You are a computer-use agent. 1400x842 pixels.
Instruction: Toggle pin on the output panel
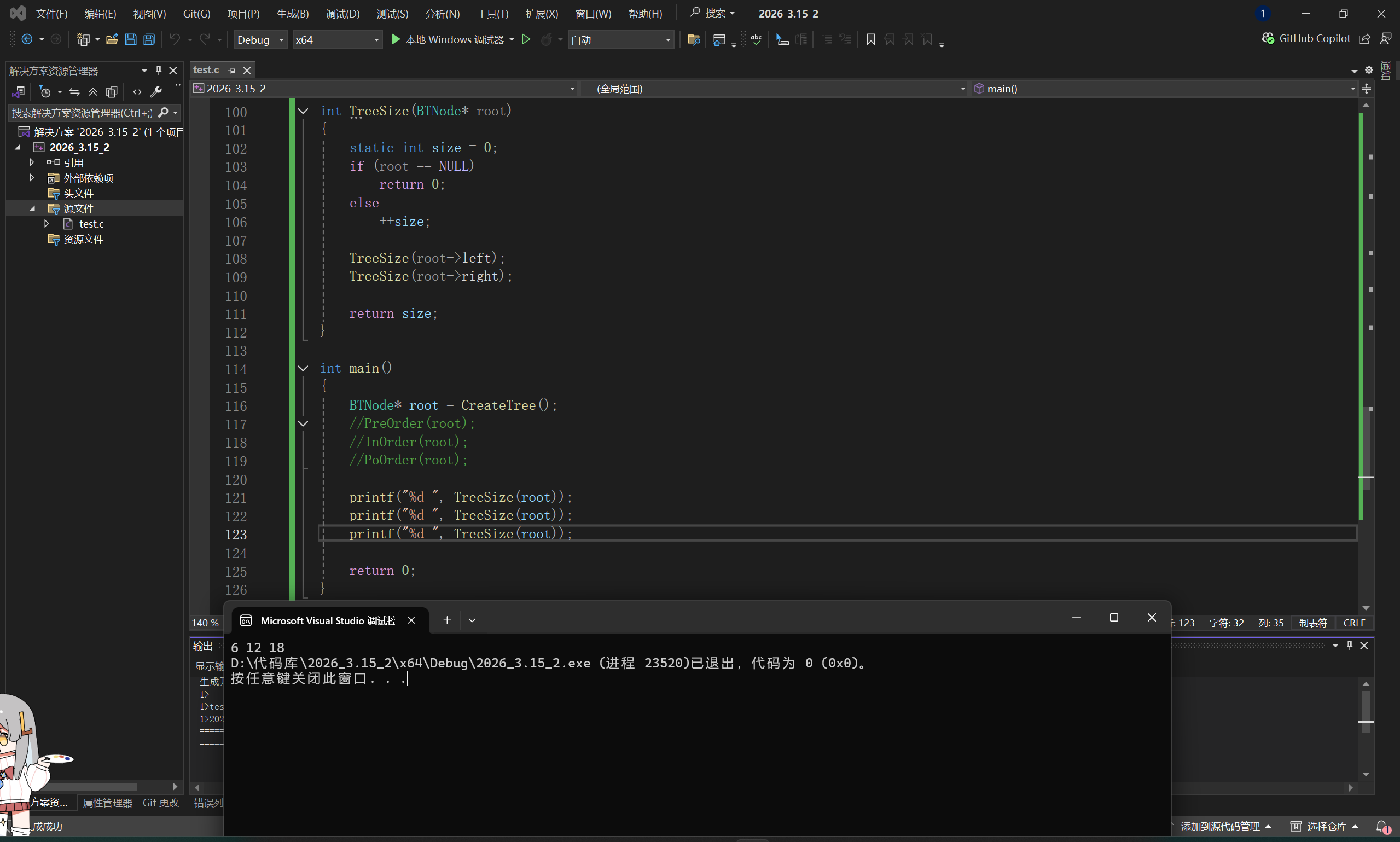pyautogui.click(x=1350, y=646)
